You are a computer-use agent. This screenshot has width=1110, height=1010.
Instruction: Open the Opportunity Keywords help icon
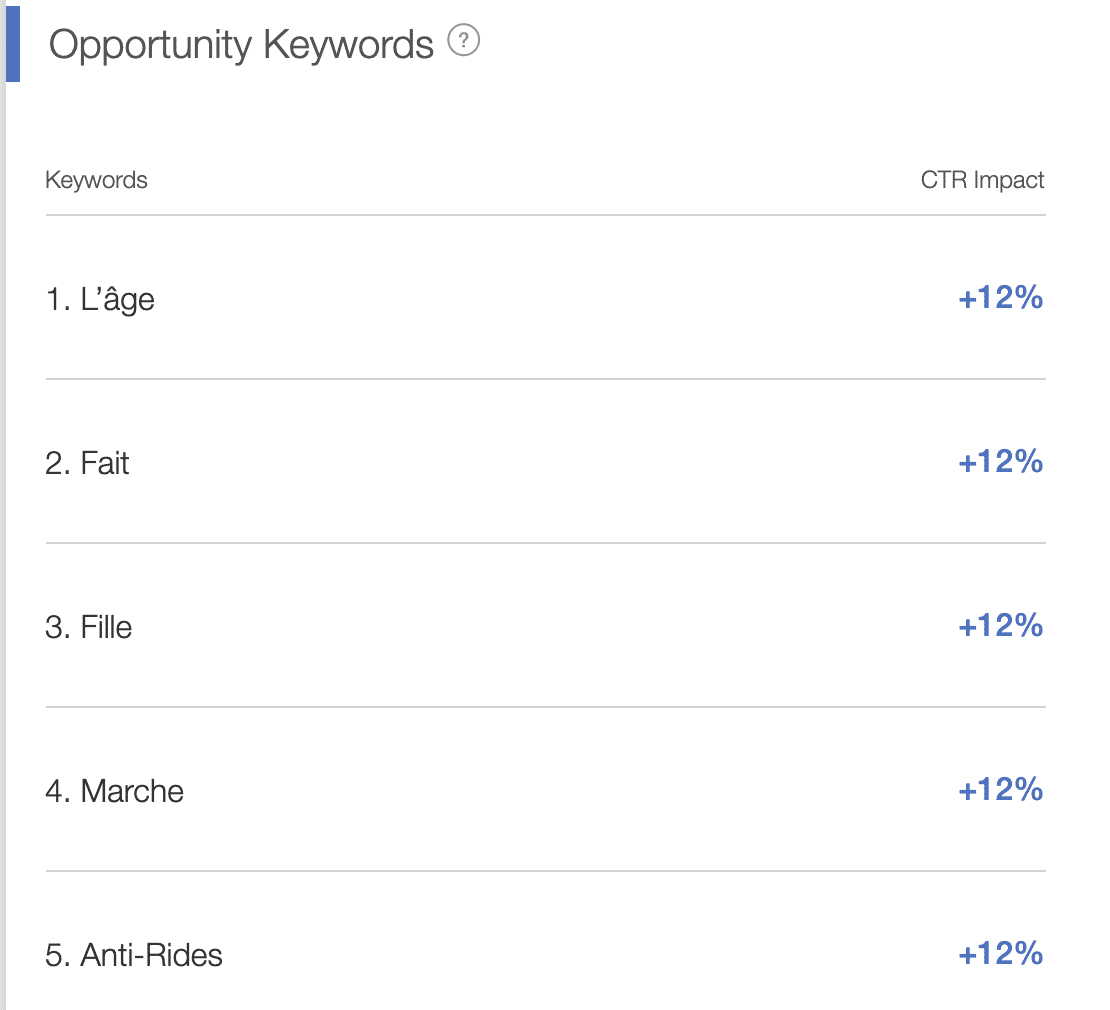point(464,40)
